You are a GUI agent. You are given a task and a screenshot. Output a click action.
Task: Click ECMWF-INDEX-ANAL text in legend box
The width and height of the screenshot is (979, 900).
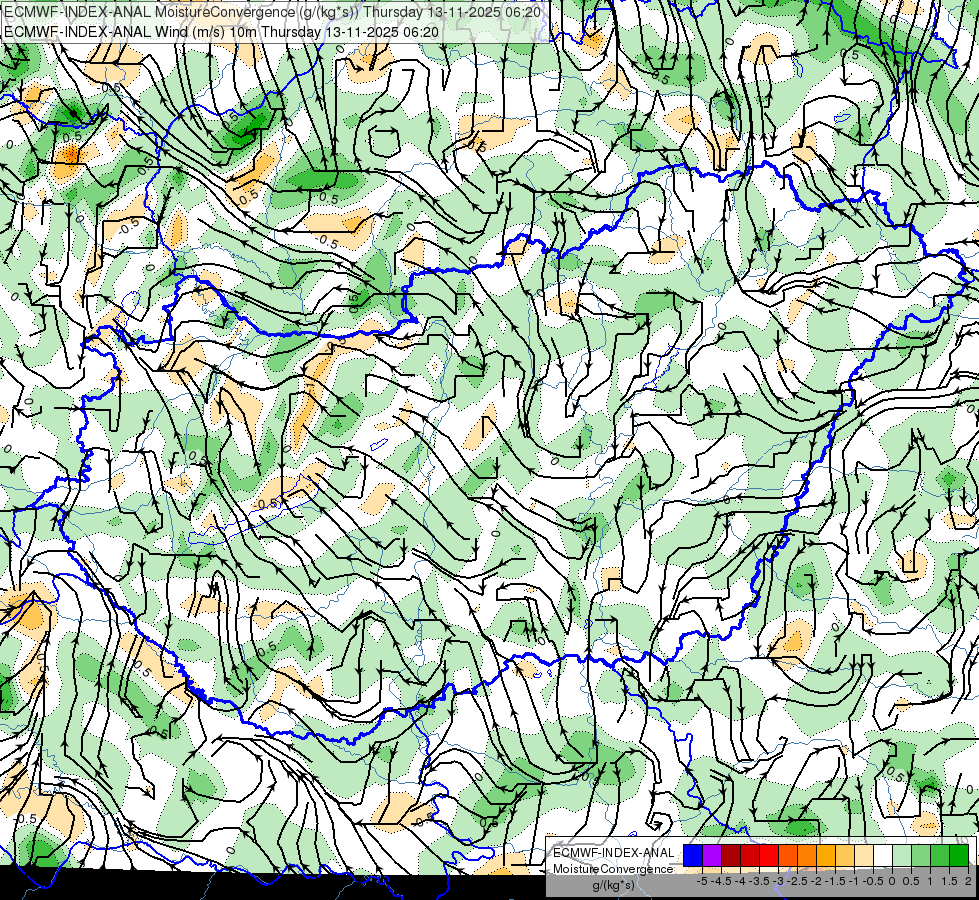click(x=613, y=853)
